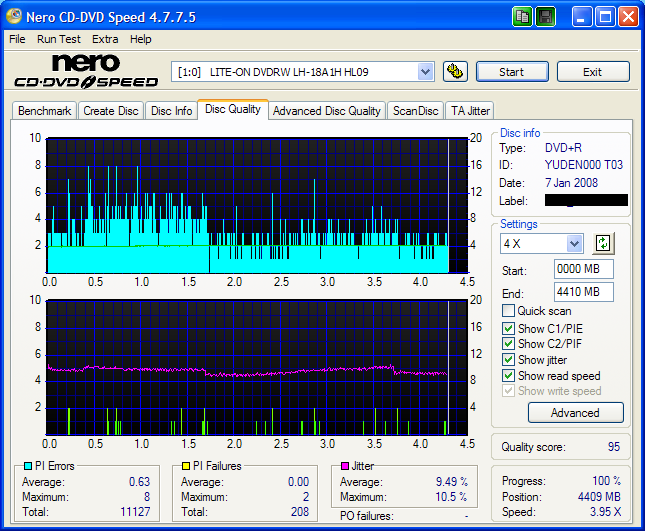Click the drive options icon beside drive selector
The height and width of the screenshot is (531, 645).
click(x=455, y=72)
